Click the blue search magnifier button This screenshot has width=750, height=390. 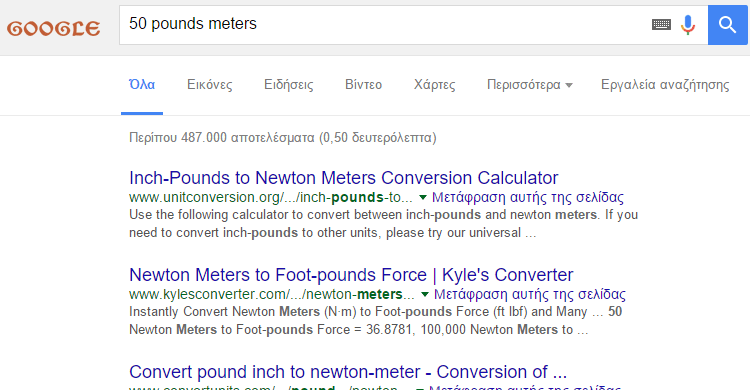click(x=728, y=25)
